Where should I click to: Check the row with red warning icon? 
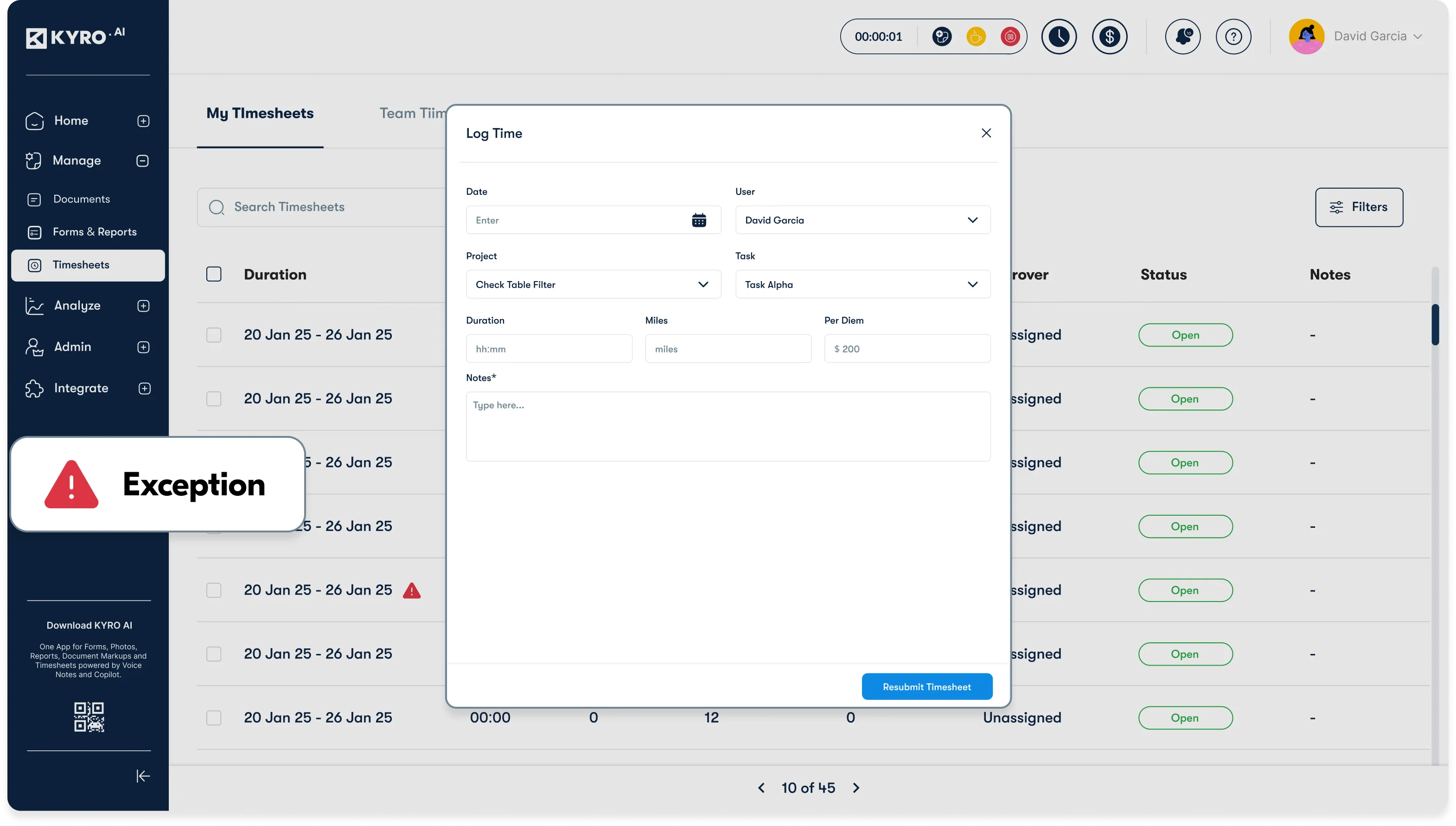point(214,590)
